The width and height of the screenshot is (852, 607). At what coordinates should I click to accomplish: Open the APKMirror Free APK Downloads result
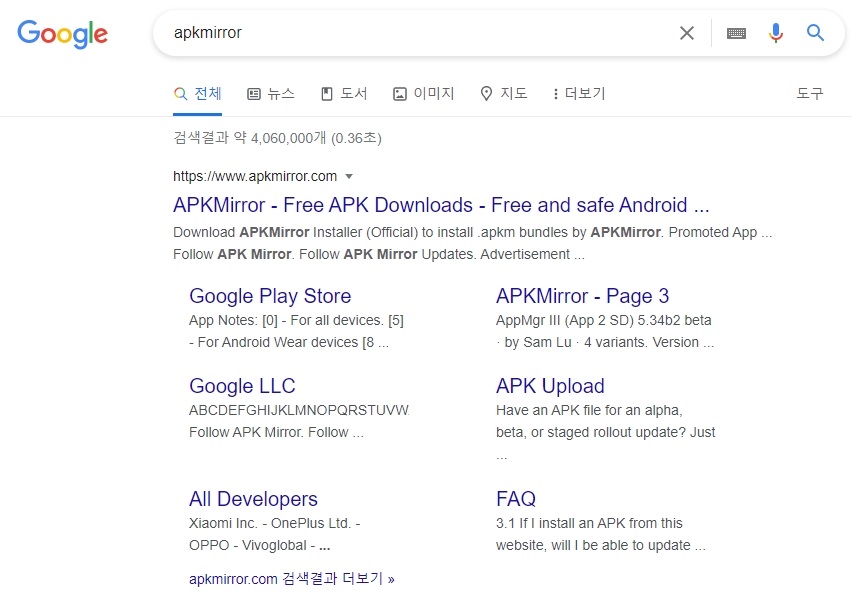pyautogui.click(x=441, y=205)
